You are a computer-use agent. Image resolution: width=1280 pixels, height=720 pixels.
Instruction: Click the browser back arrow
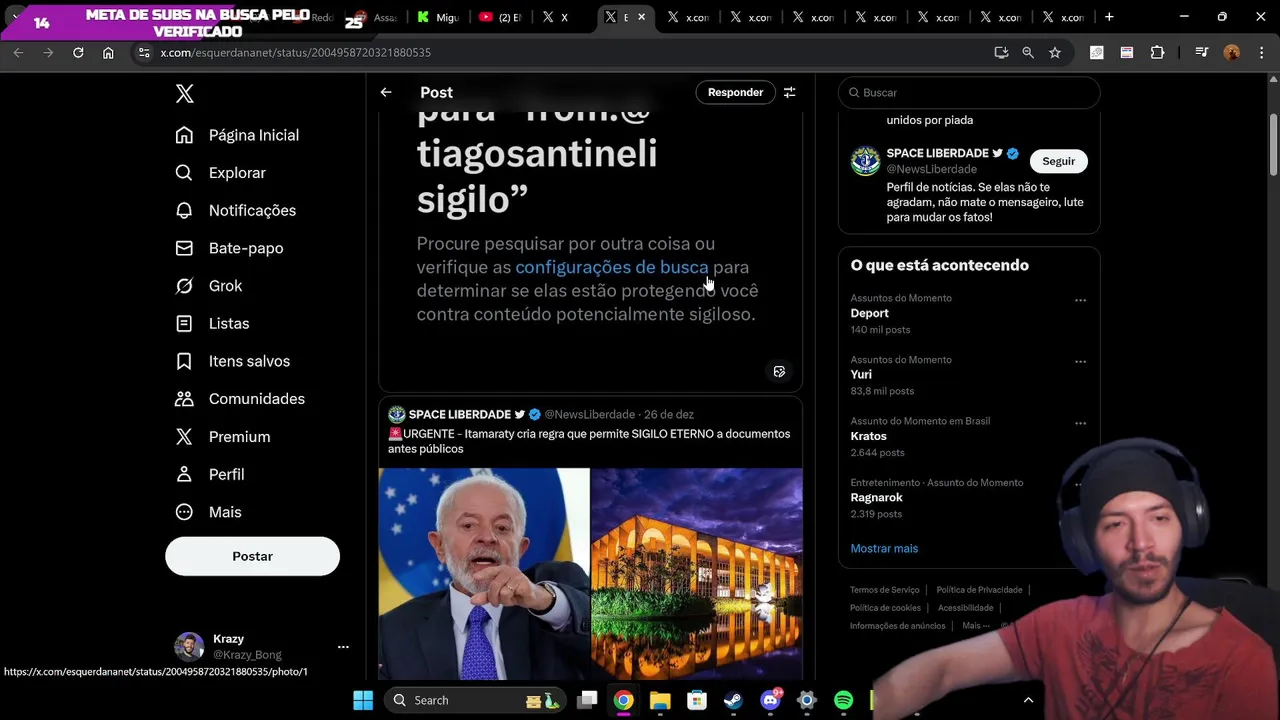pos(18,52)
